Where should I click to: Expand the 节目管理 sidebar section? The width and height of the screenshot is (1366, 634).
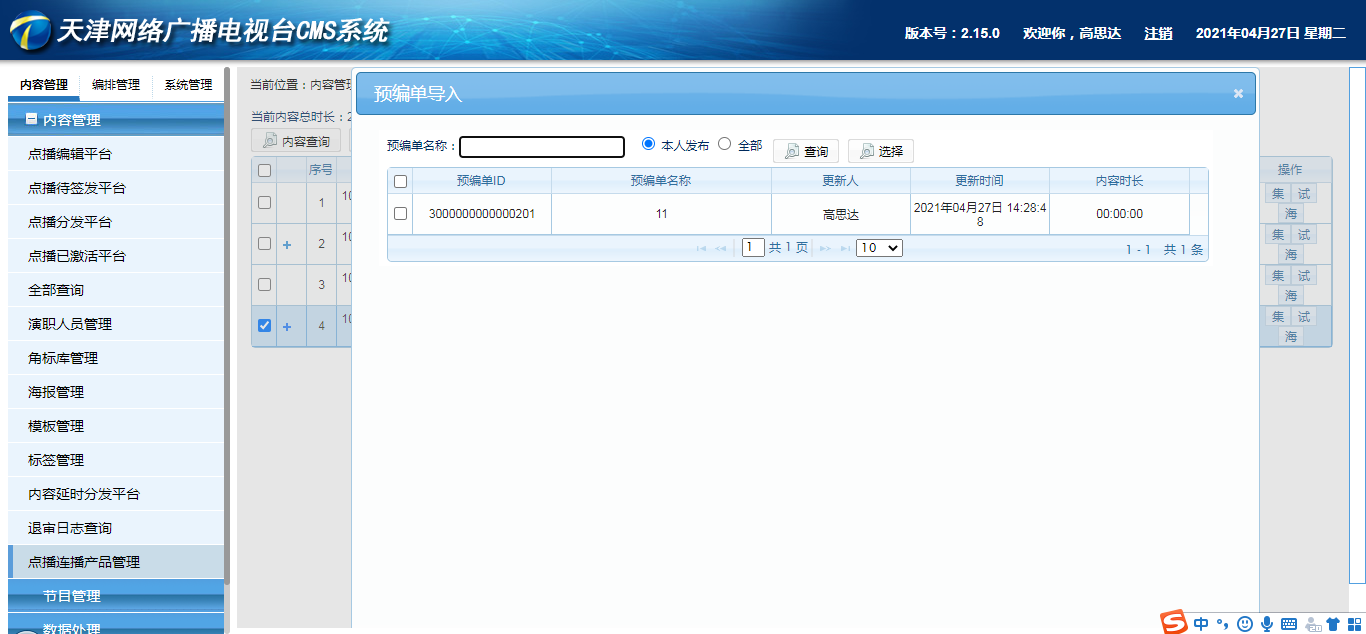[x=116, y=596]
